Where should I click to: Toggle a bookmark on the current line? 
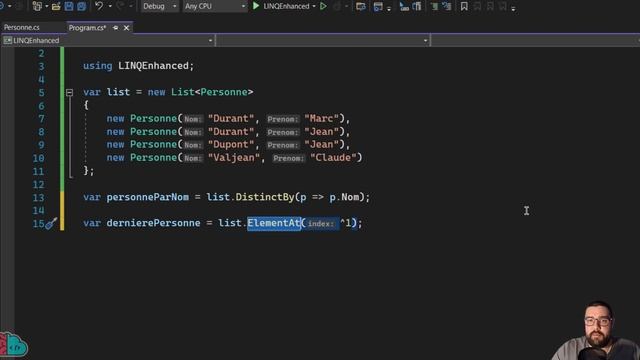click(x=464, y=6)
